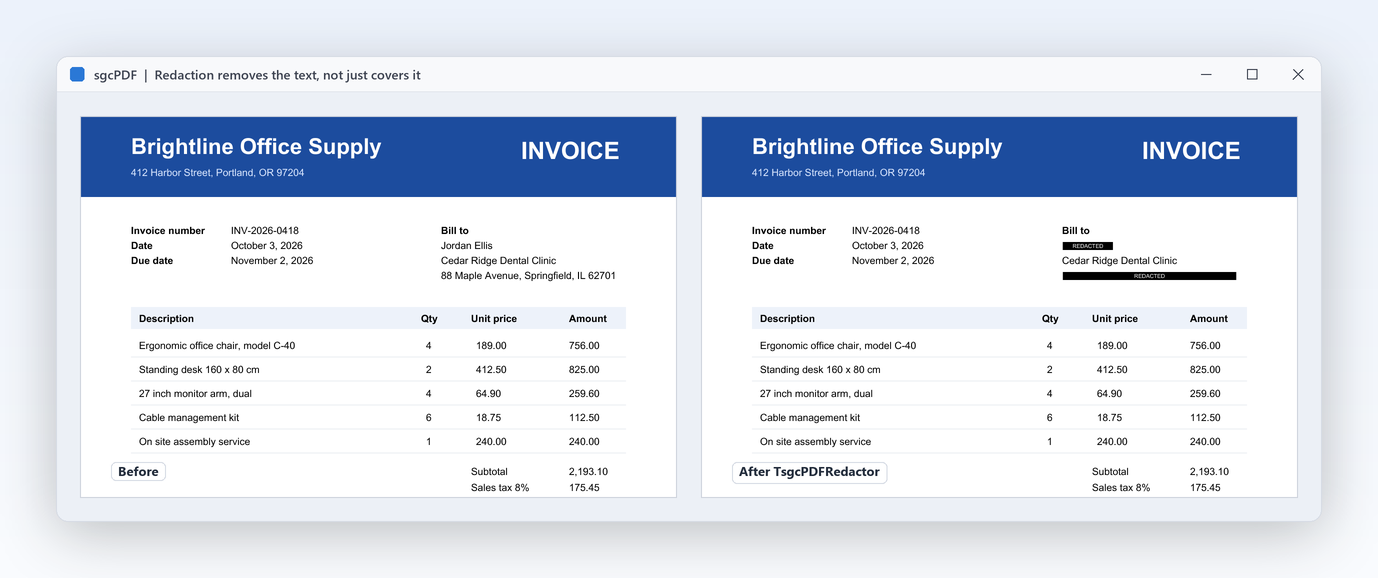Click the Bill to heading in Before invoice
Image resolution: width=1378 pixels, height=578 pixels.
tap(455, 231)
